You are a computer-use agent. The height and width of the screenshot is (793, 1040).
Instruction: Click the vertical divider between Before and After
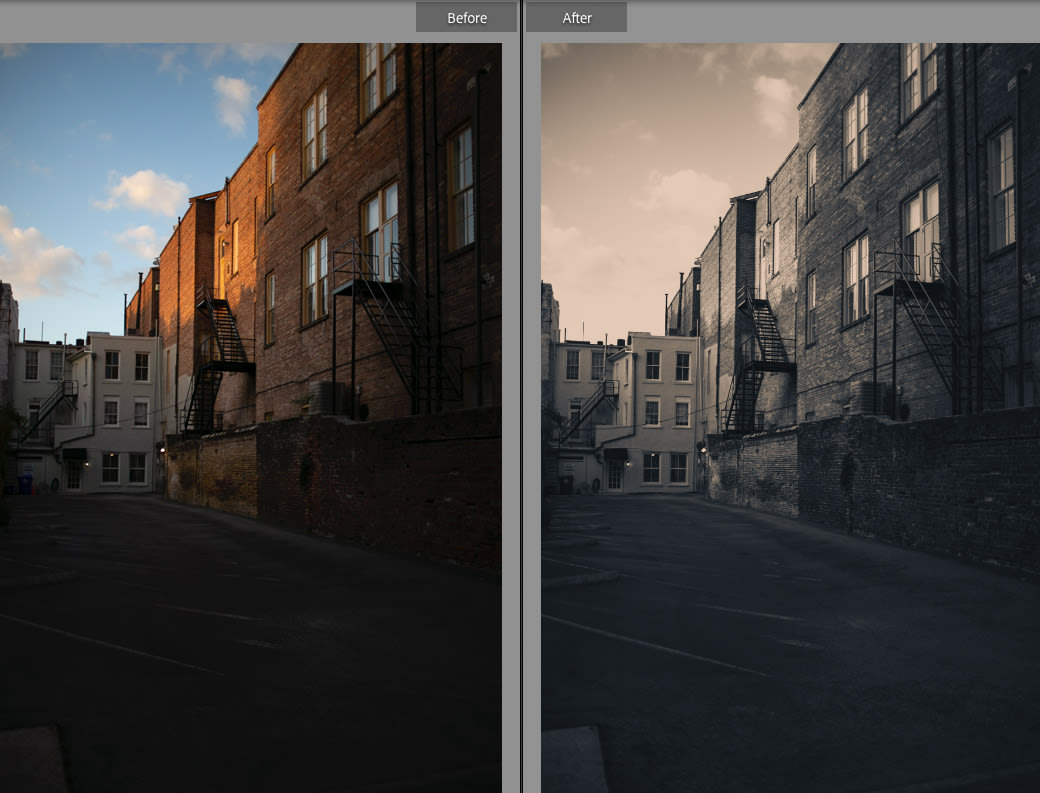click(522, 398)
